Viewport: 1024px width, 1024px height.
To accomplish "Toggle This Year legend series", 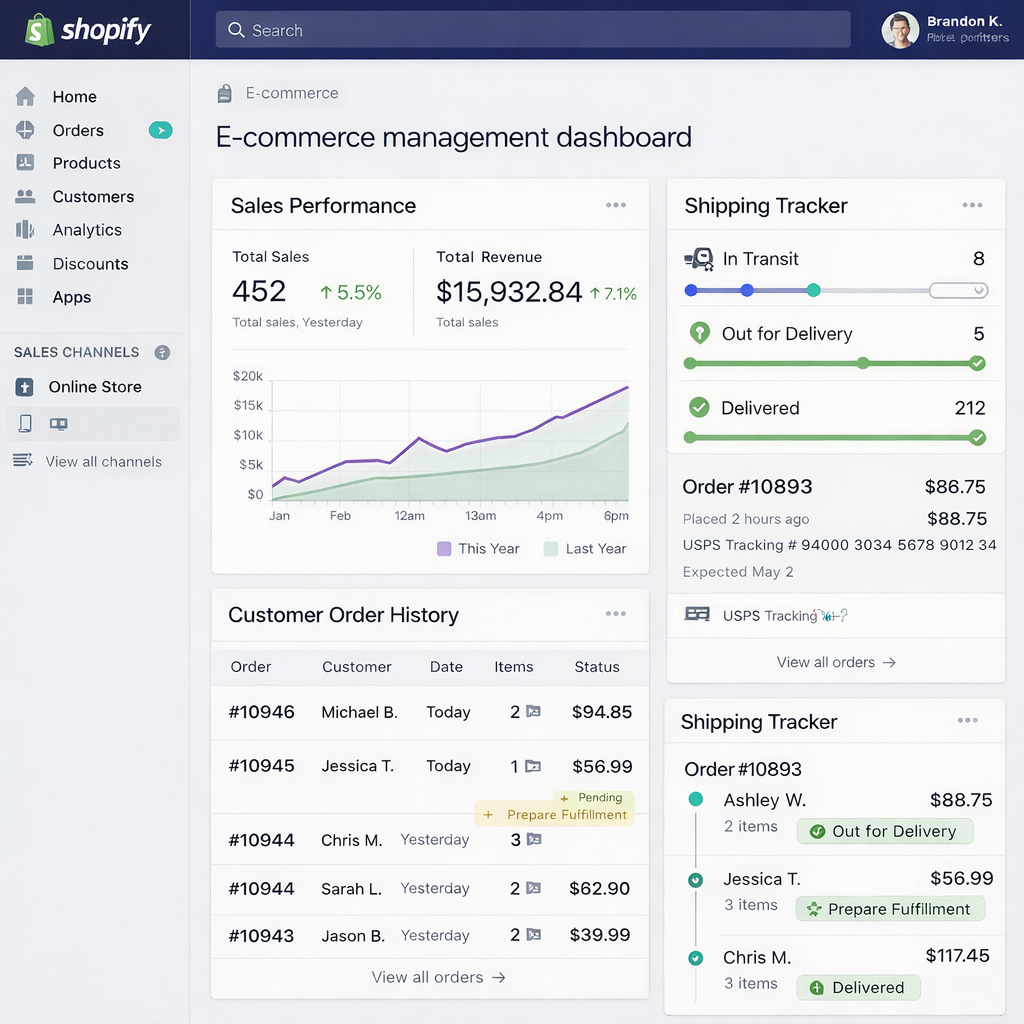I will [x=445, y=549].
